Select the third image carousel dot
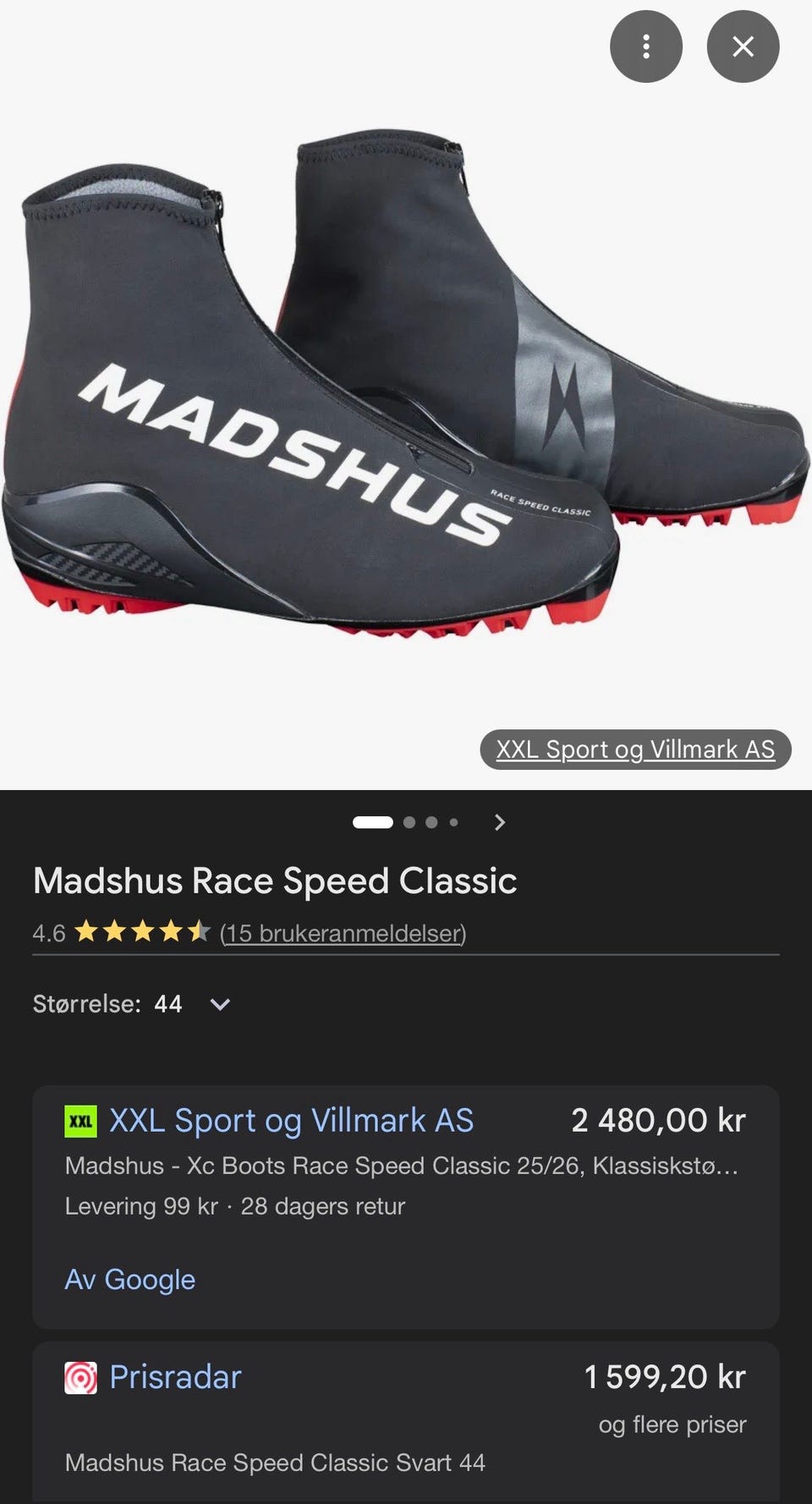The image size is (812, 1504). (x=431, y=822)
